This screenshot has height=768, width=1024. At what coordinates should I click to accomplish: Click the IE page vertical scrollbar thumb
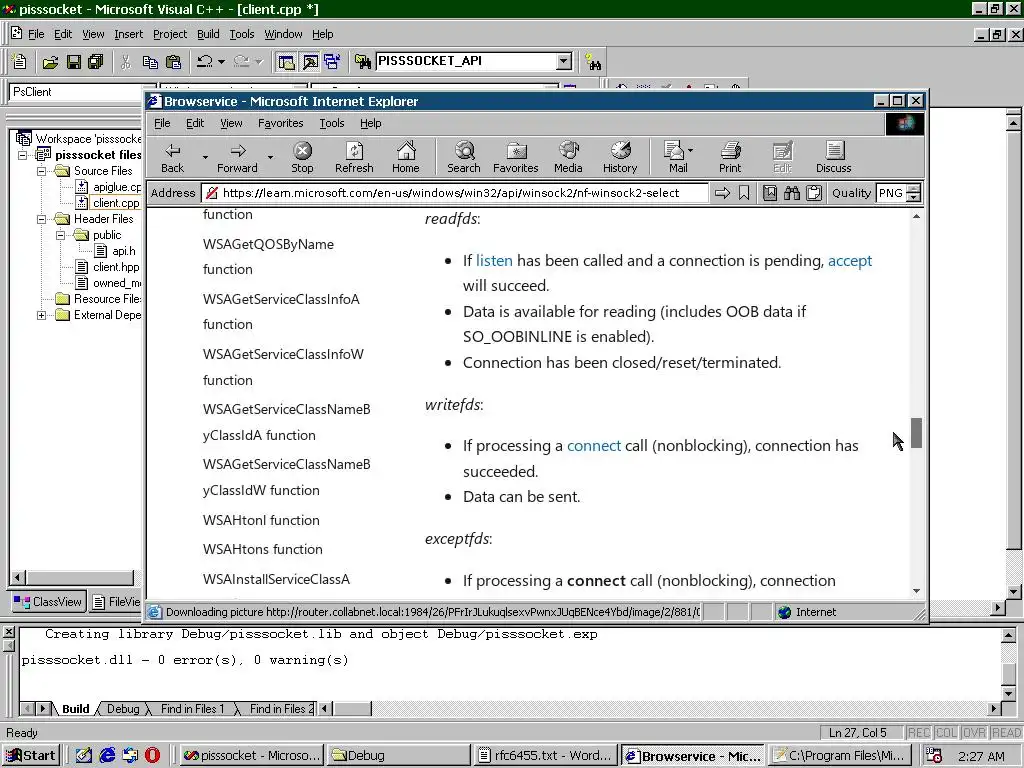pos(916,433)
